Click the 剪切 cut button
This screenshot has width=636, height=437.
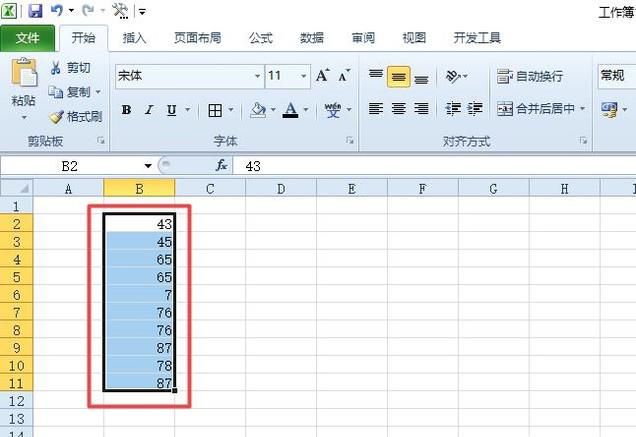coord(71,67)
